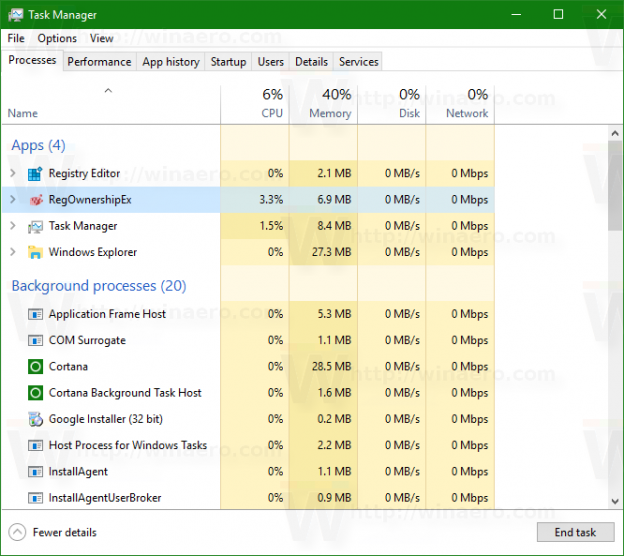Click the RegOwnershipEx app icon
624x556 pixels.
36,200
